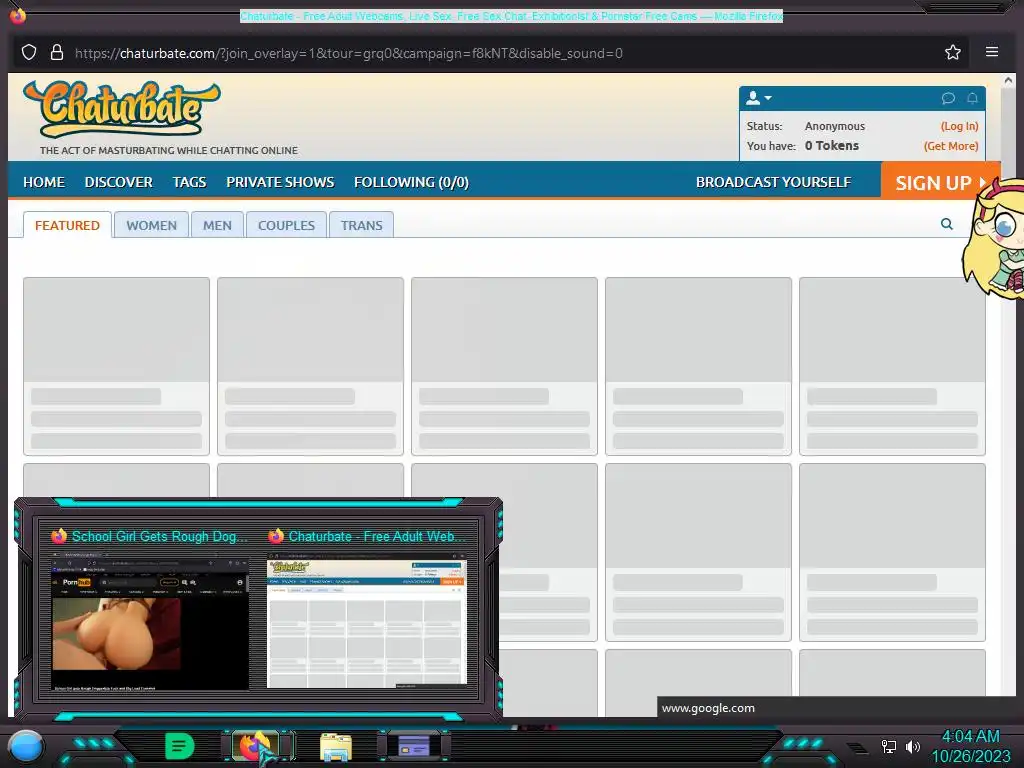Click the Firefox taskbar icon
The image size is (1024, 768).
[x=257, y=746]
